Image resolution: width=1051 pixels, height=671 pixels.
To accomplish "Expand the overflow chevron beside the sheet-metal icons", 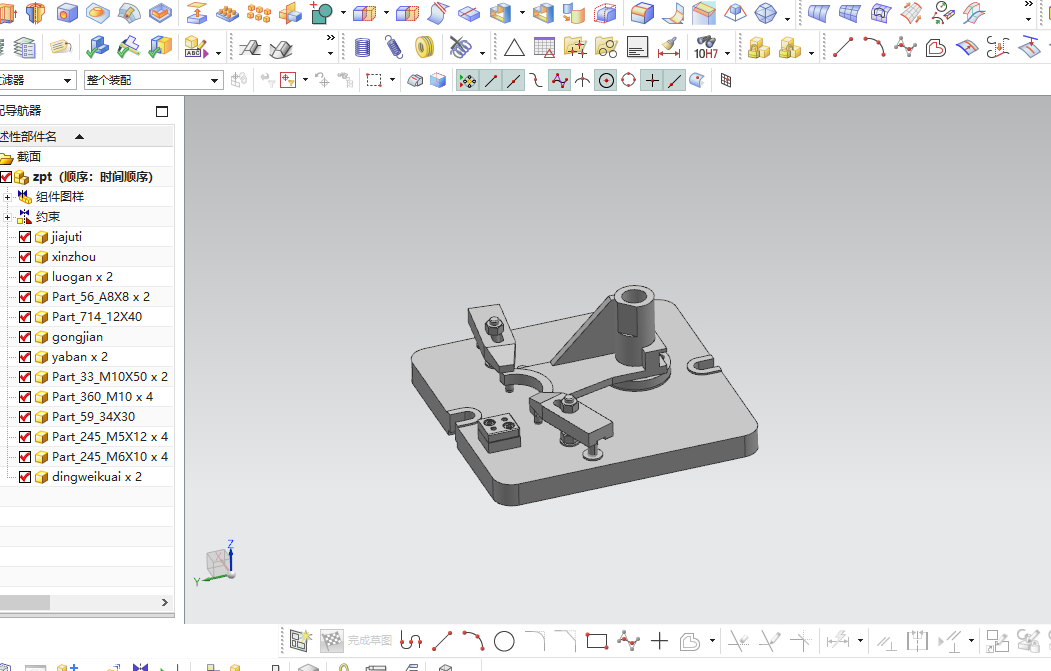I will pyautogui.click(x=330, y=38).
